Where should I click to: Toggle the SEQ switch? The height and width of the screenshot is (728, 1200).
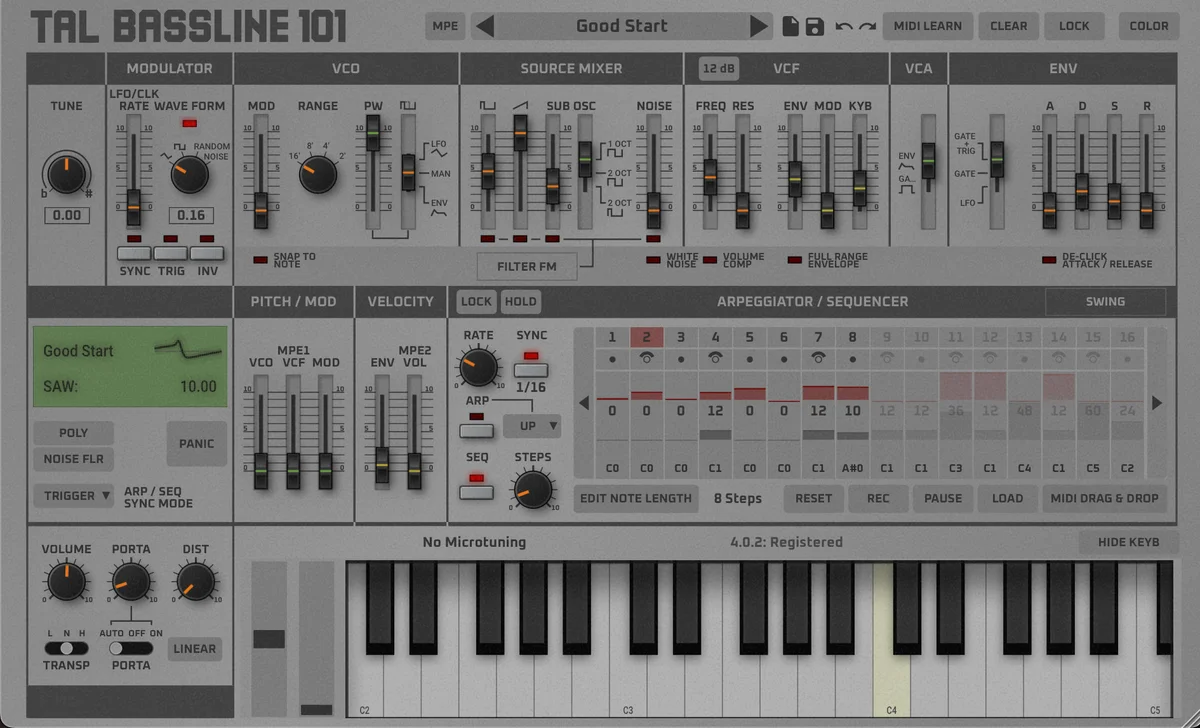click(476, 492)
